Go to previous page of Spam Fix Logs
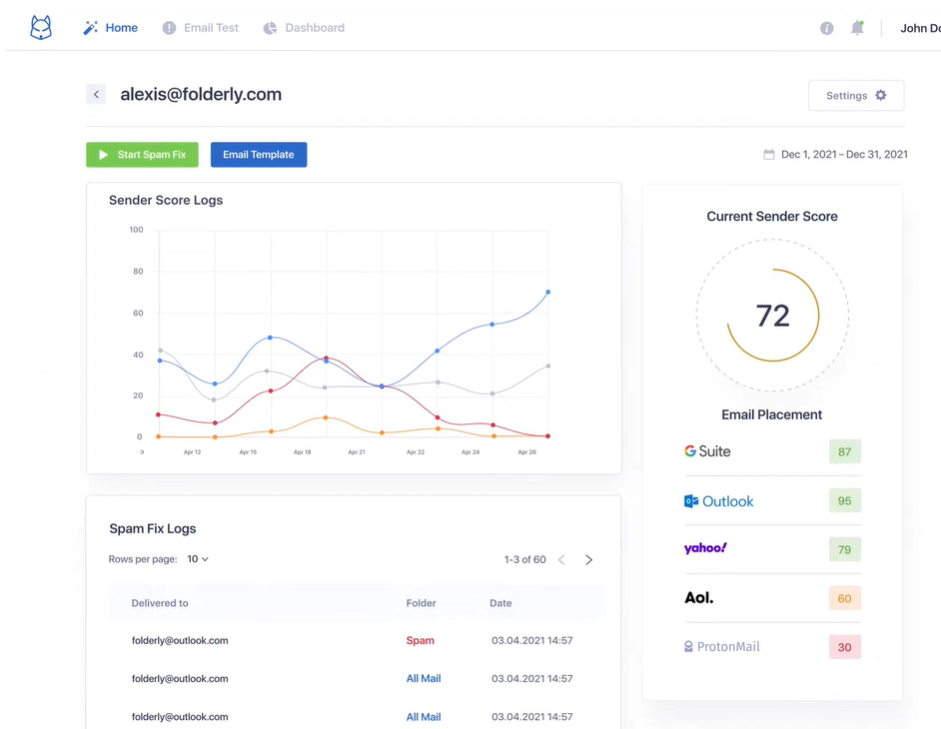Screen dimensions: 941x729 click(561, 560)
